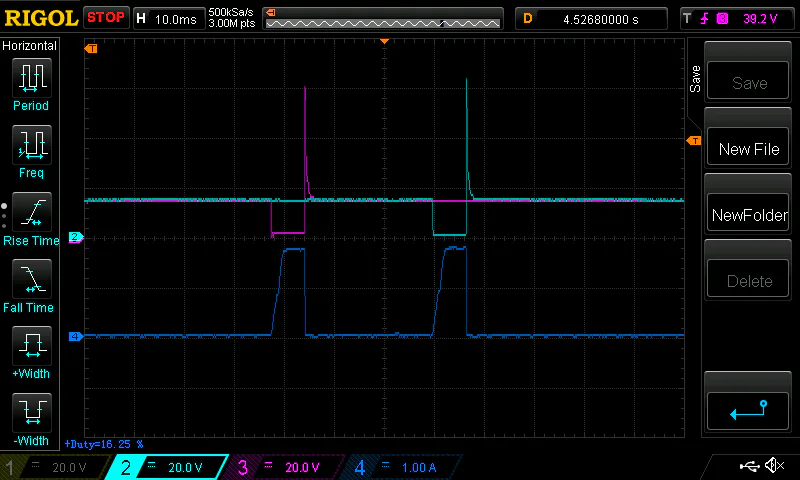Choose the Fall Time measurement icon

pyautogui.click(x=30, y=280)
